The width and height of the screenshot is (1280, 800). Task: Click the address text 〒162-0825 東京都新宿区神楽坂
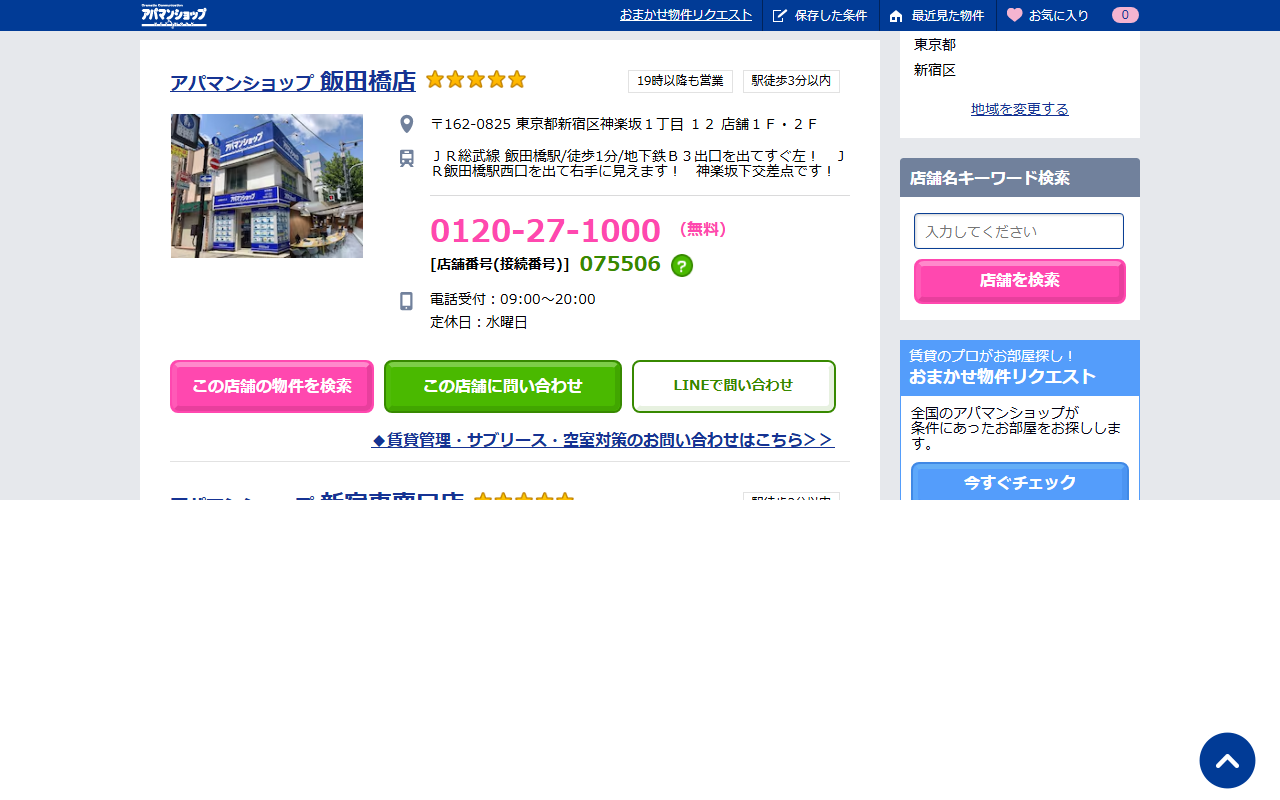click(x=624, y=124)
